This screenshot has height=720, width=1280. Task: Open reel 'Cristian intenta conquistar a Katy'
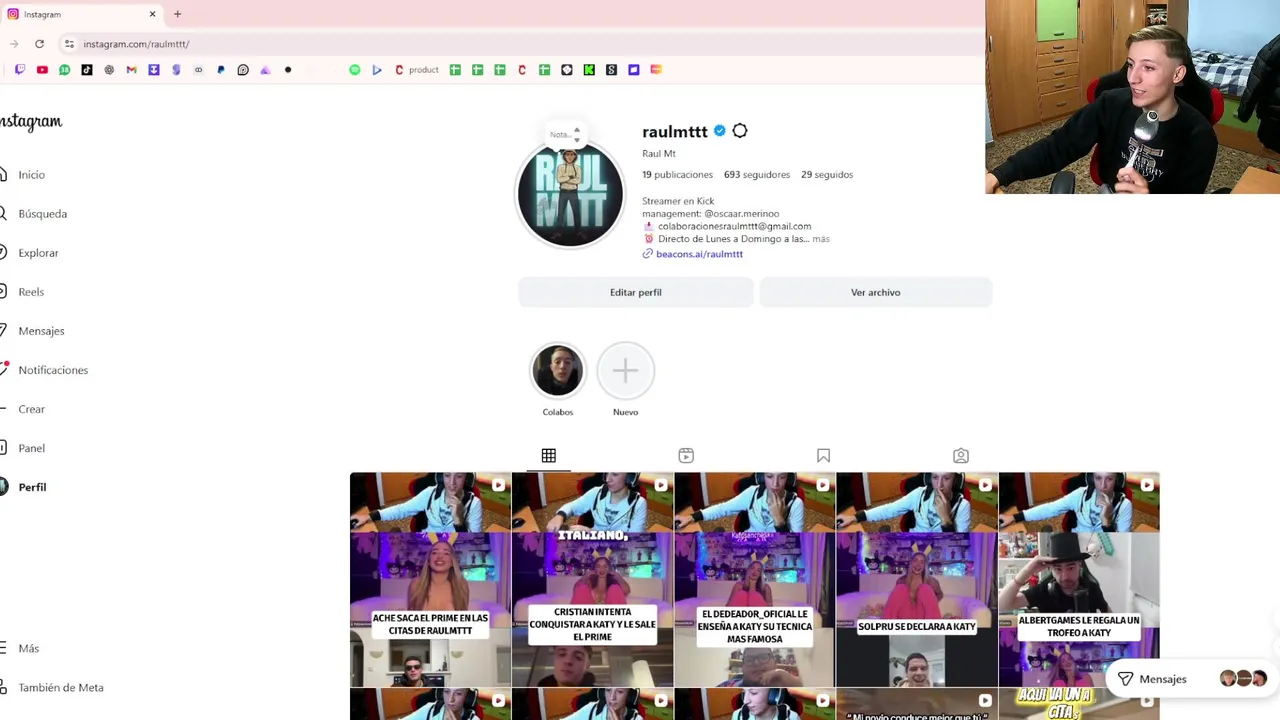(592, 579)
